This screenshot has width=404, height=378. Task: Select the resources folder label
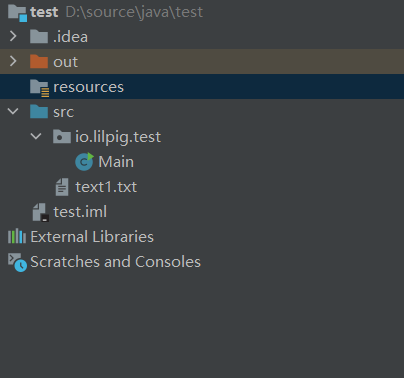[x=88, y=87]
